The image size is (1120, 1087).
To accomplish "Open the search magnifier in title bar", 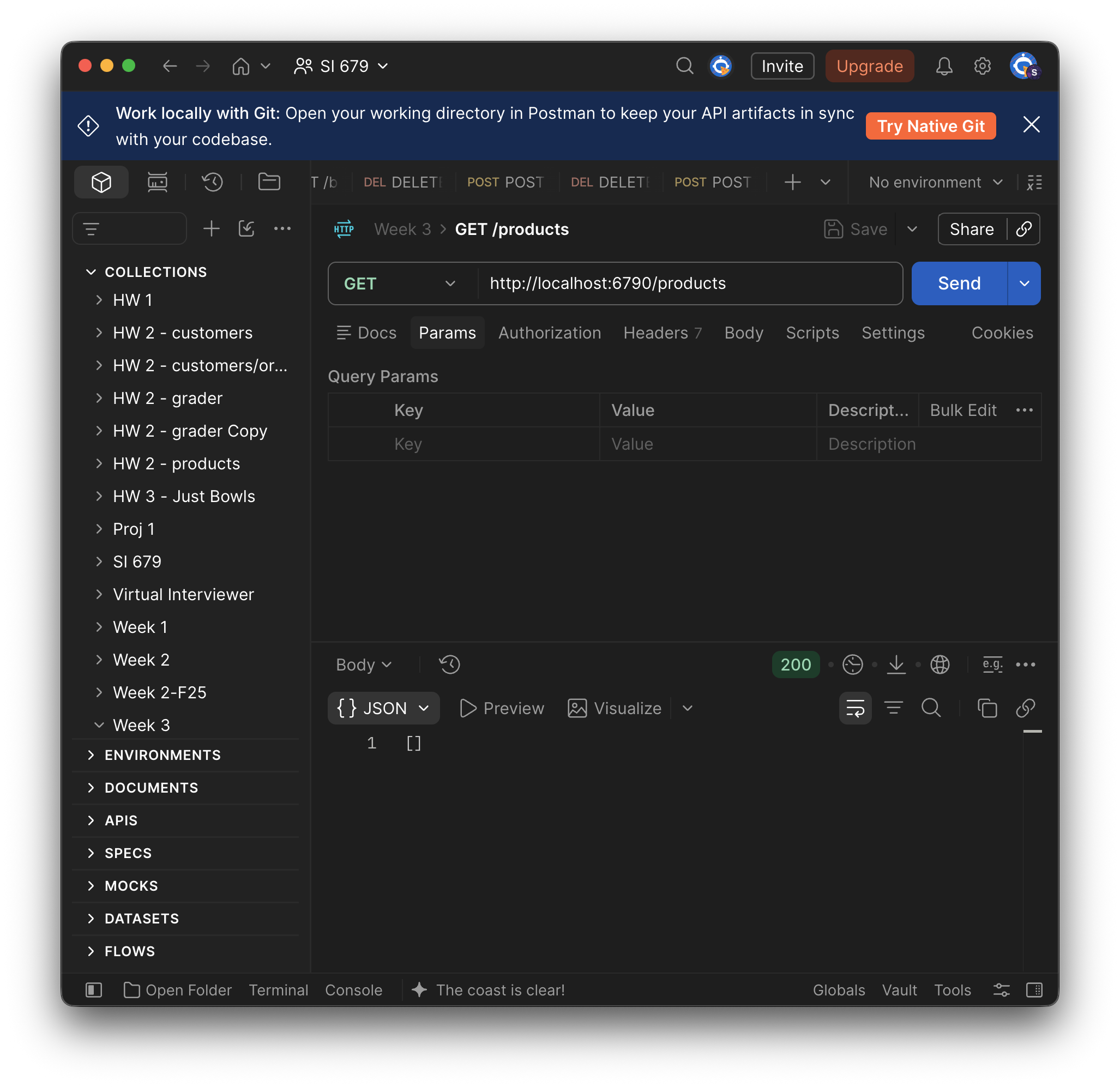I will point(684,65).
